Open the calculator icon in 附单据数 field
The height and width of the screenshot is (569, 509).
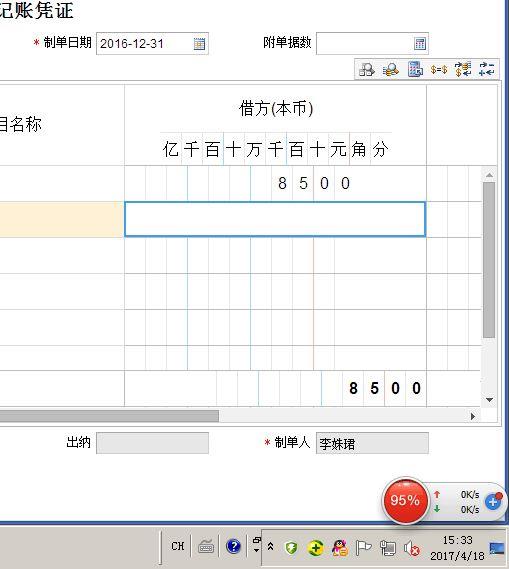point(420,44)
